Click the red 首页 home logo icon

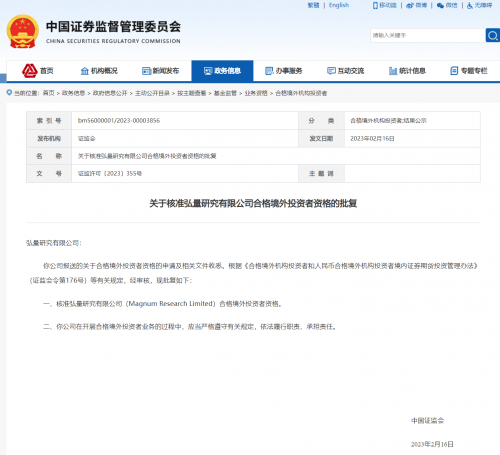30,71
